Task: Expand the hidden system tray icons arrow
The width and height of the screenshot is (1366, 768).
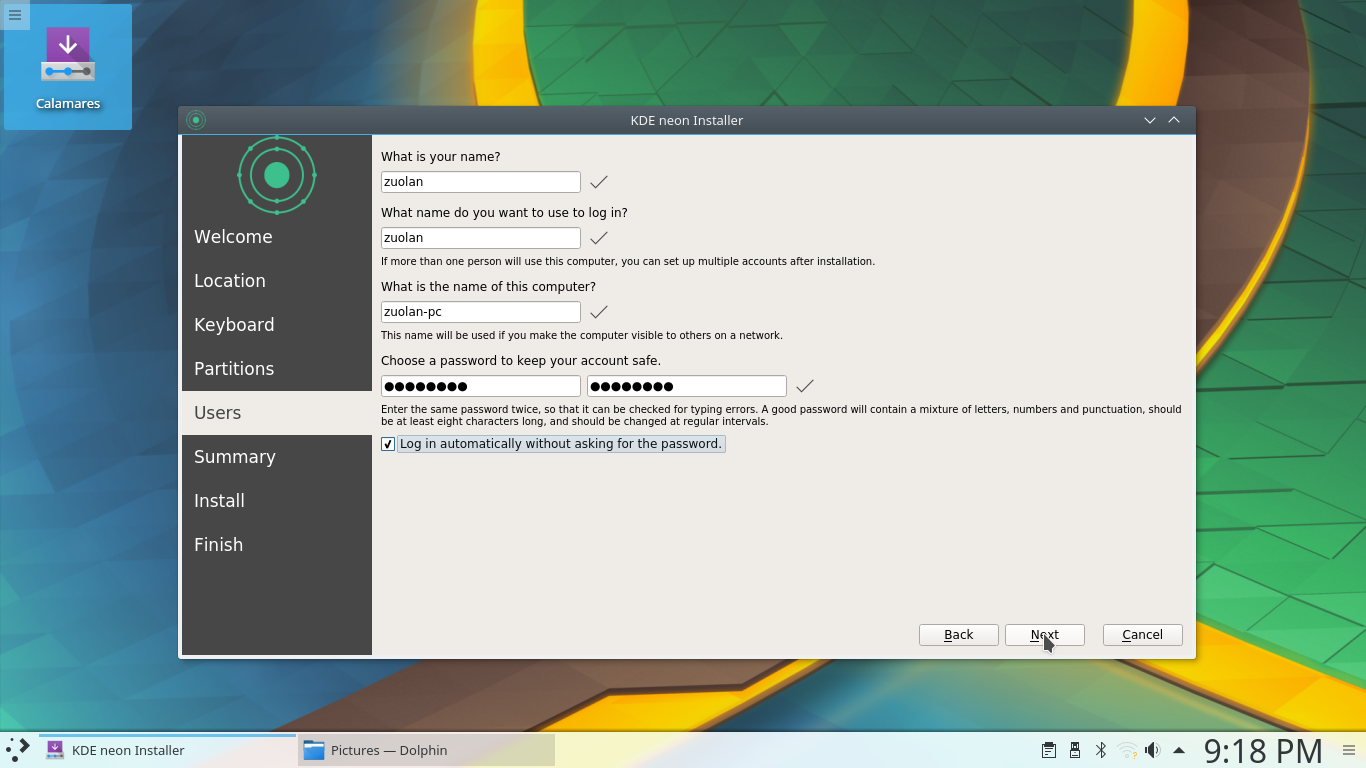Action: click(1179, 750)
